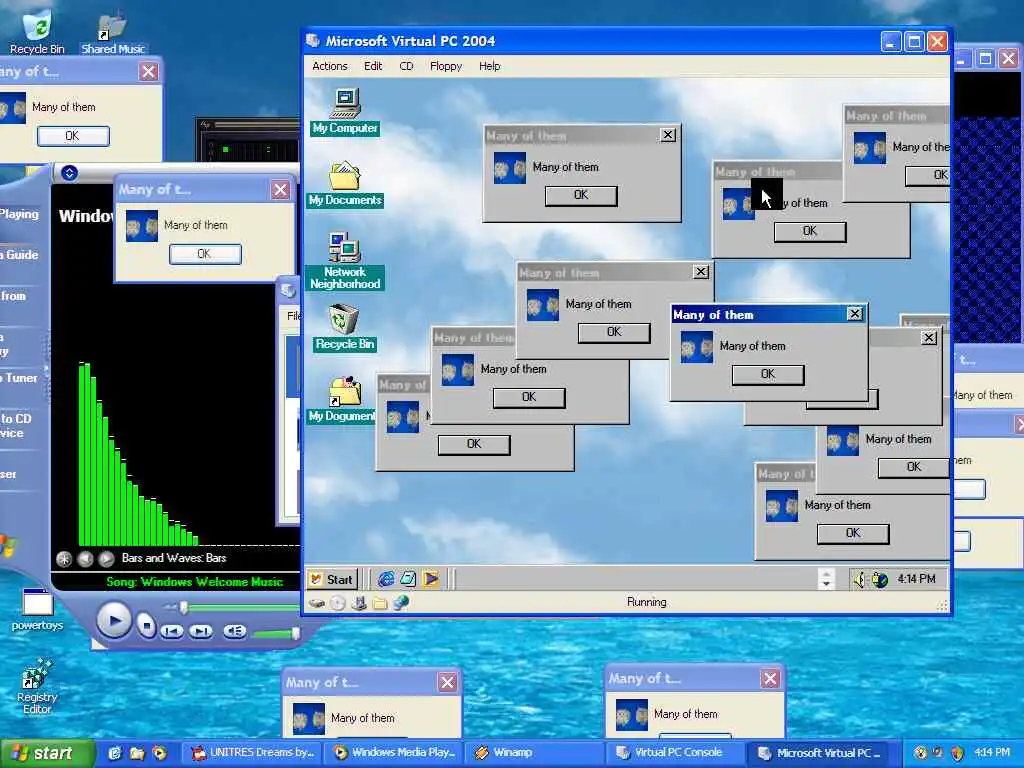Click Media Player icon in host quick launch
The height and width of the screenshot is (768, 1024).
(159, 753)
